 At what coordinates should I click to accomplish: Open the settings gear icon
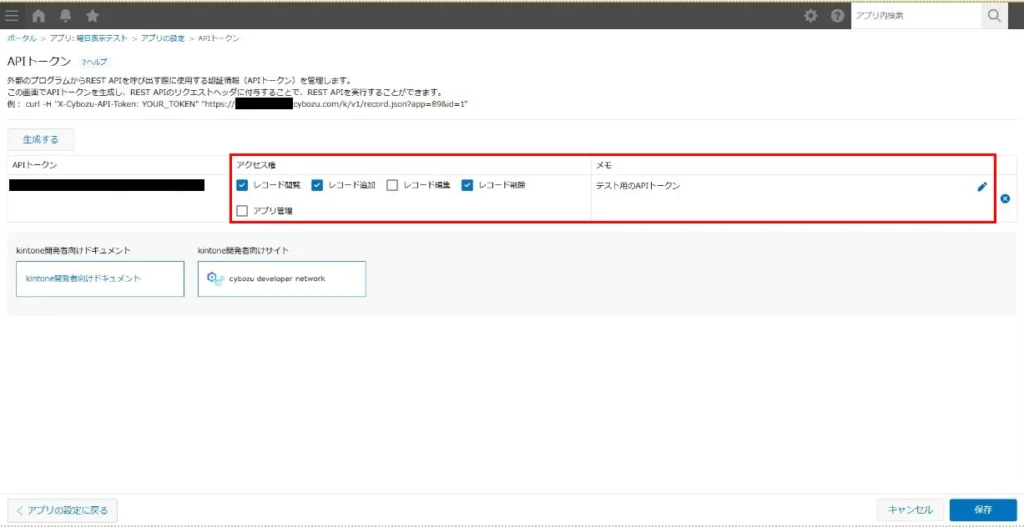[x=810, y=16]
